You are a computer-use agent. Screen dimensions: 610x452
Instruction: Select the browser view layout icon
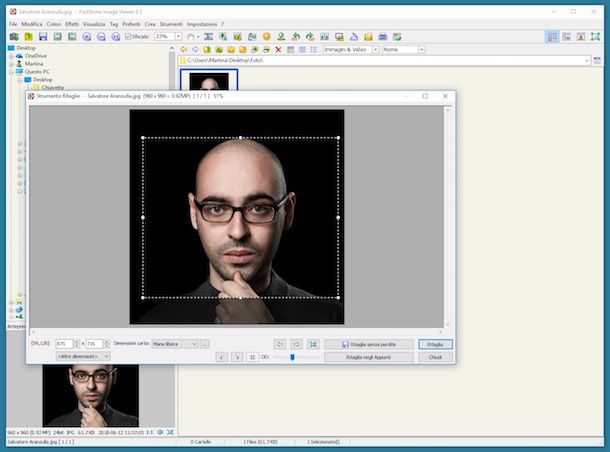click(552, 37)
